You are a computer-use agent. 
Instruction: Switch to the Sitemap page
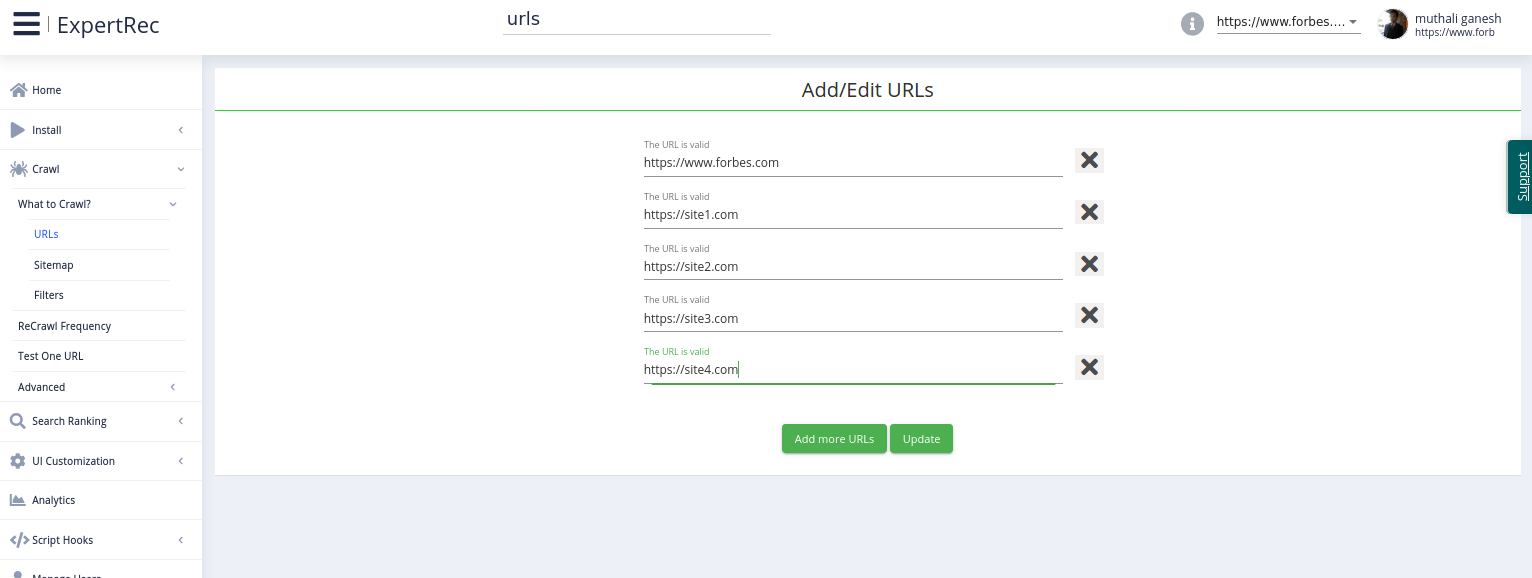[53, 265]
